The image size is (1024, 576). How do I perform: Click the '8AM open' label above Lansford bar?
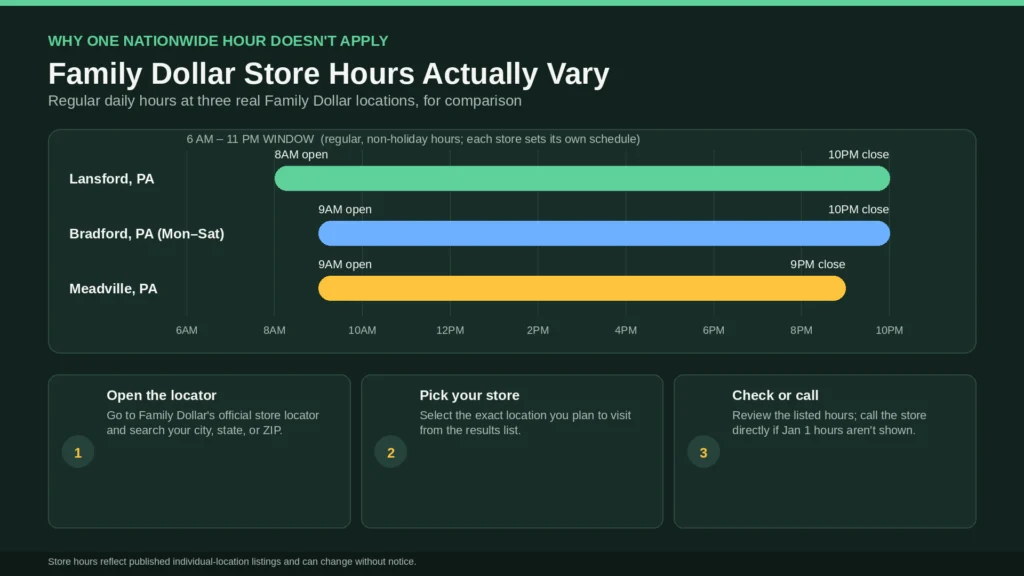pos(301,155)
